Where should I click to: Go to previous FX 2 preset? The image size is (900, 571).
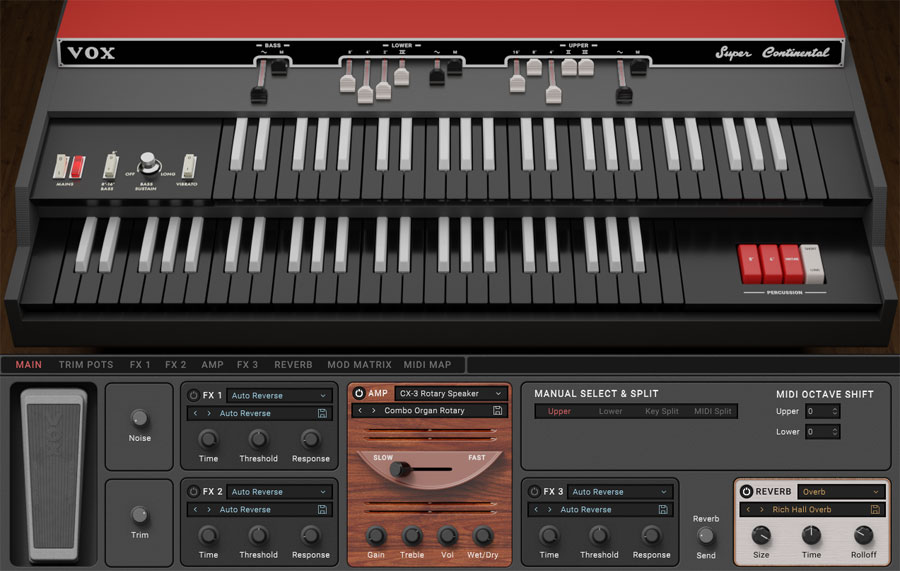196,510
